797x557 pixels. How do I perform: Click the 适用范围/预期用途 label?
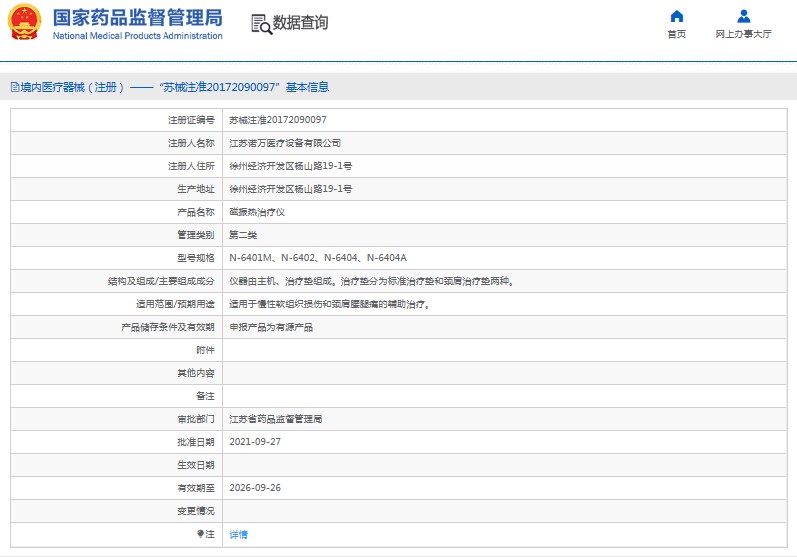[175, 304]
